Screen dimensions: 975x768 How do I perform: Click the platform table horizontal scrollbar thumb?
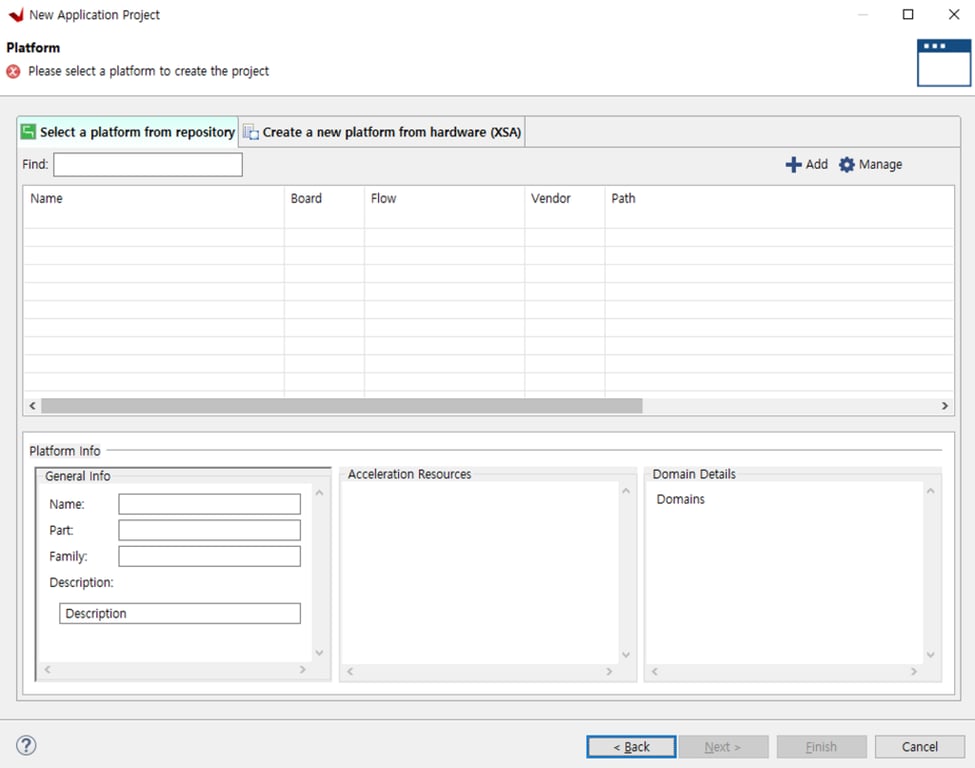coord(341,406)
